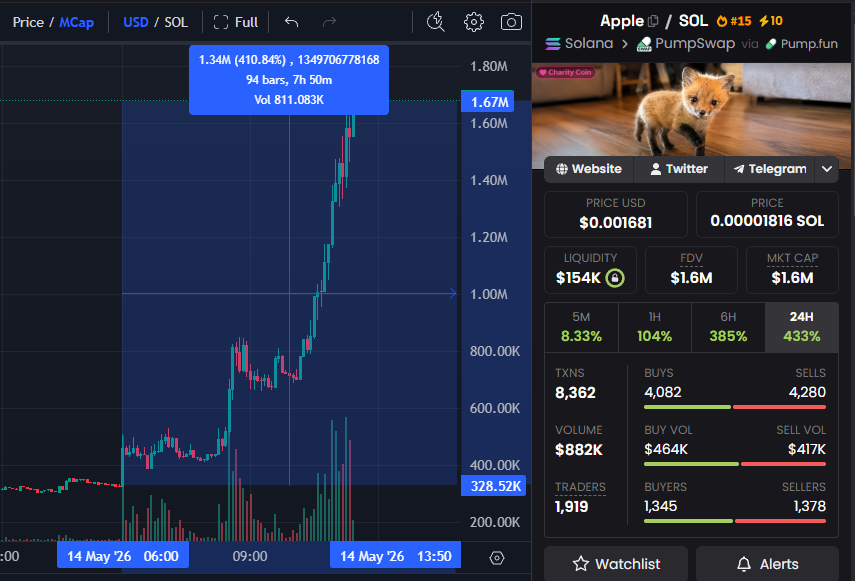This screenshot has height=581, width=855.
Task: Open the token Website link
Action: pos(589,169)
